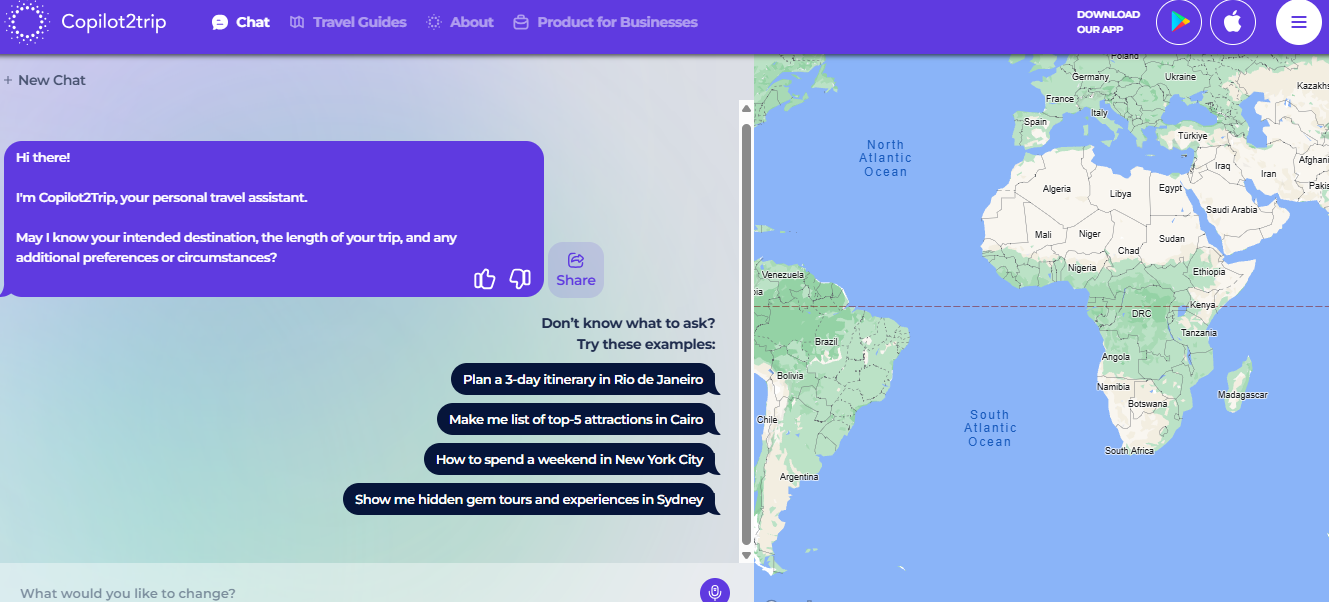Activate the microphone voice input
This screenshot has width=1329, height=602.
pos(715,592)
